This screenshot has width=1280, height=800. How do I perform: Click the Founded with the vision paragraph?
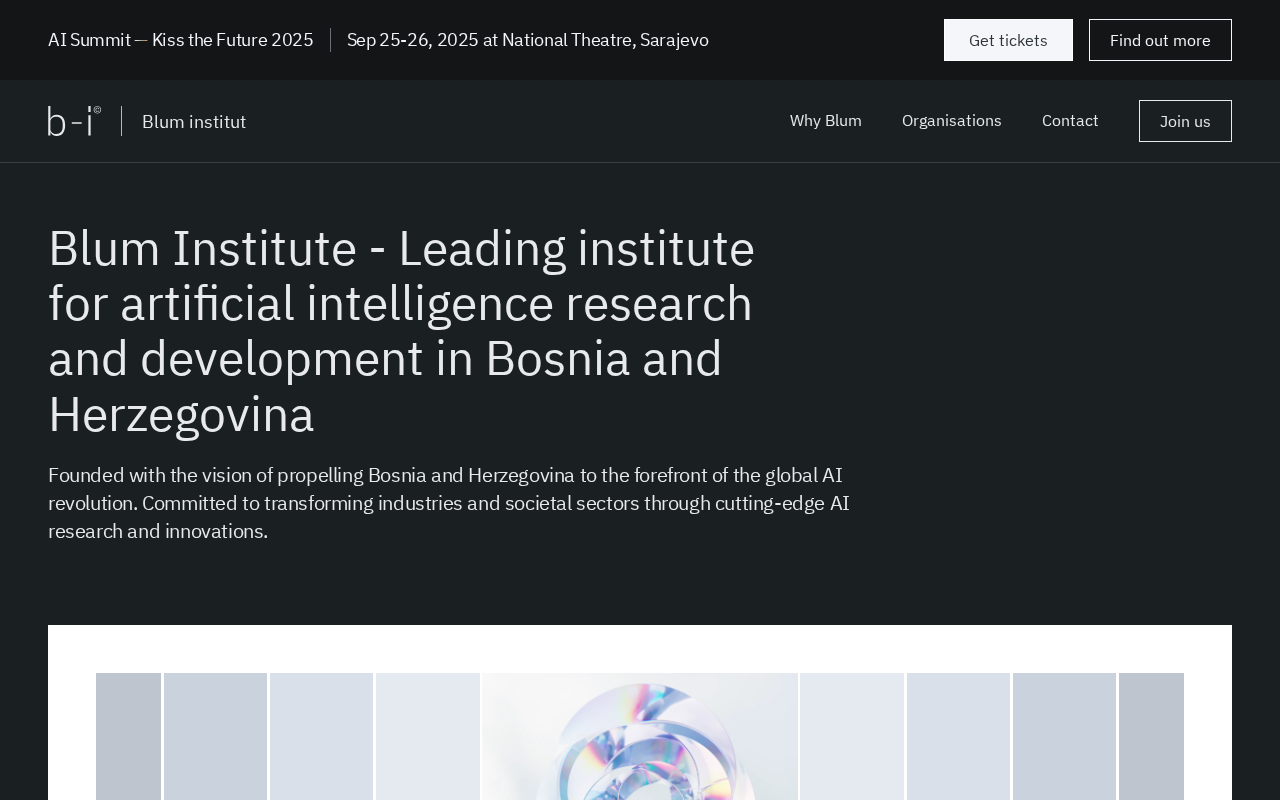pyautogui.click(x=449, y=503)
